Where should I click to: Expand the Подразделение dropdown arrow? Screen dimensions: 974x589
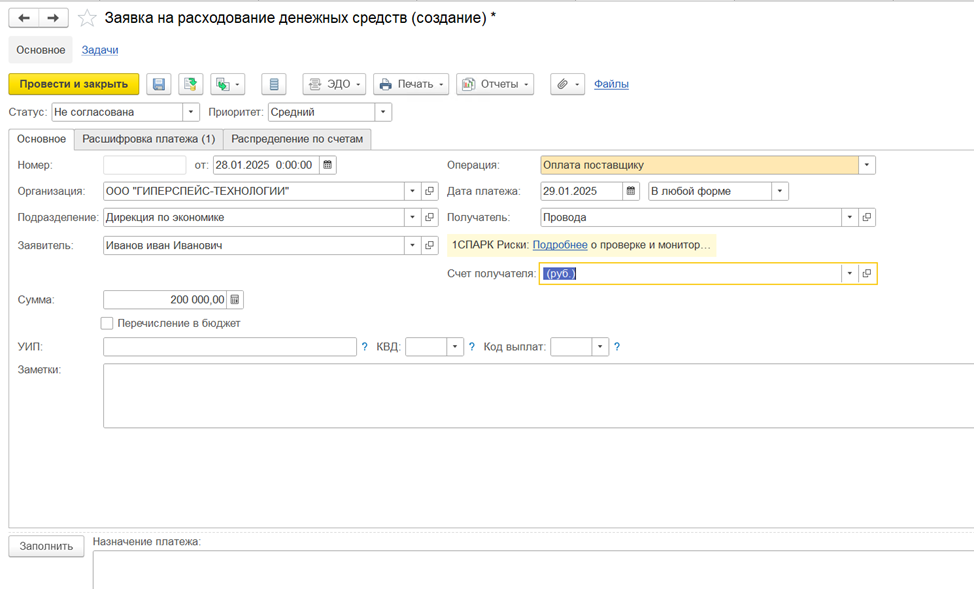point(412,217)
